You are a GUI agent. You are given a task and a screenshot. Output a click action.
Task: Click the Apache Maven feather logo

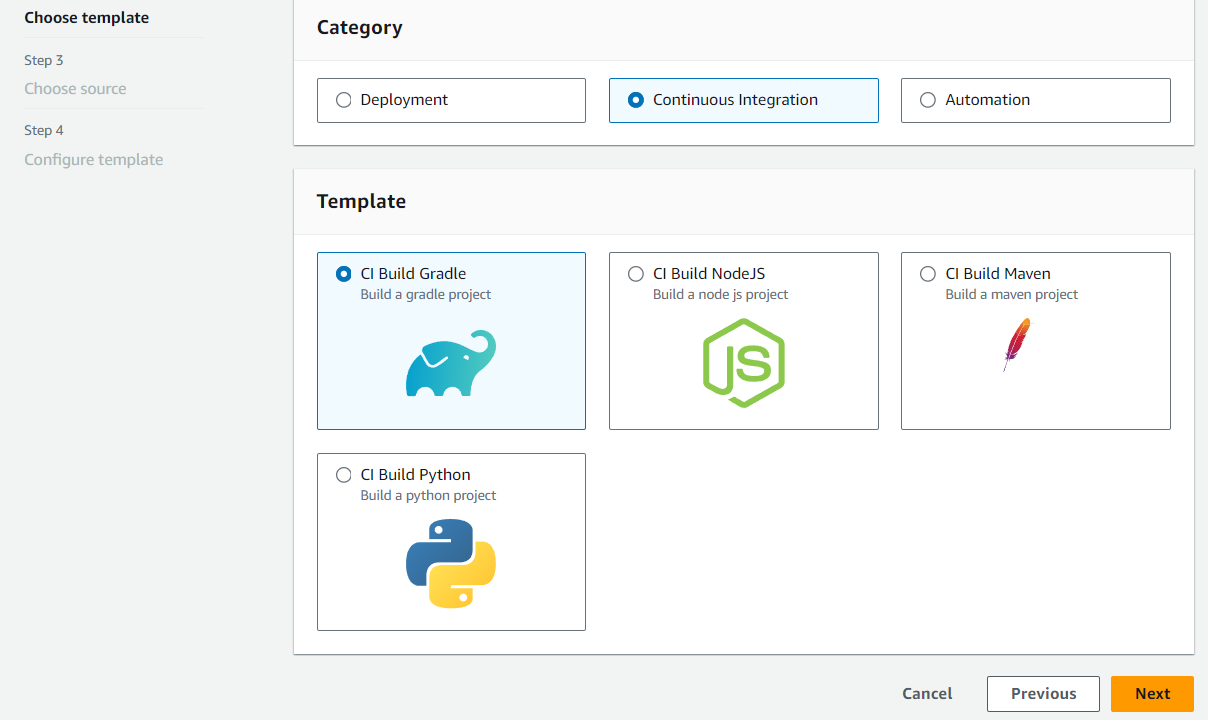1016,344
